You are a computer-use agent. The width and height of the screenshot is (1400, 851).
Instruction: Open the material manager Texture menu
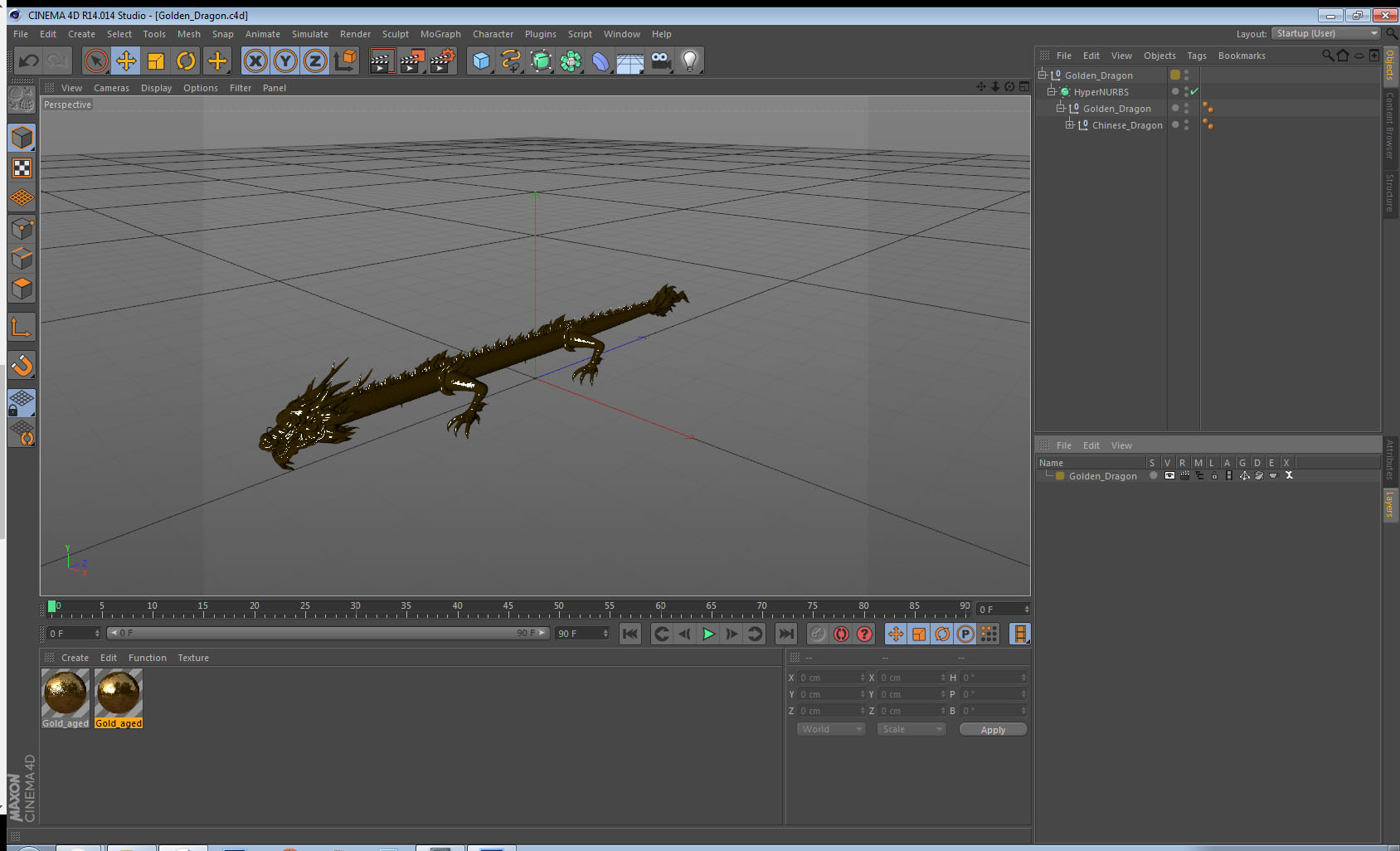click(193, 658)
